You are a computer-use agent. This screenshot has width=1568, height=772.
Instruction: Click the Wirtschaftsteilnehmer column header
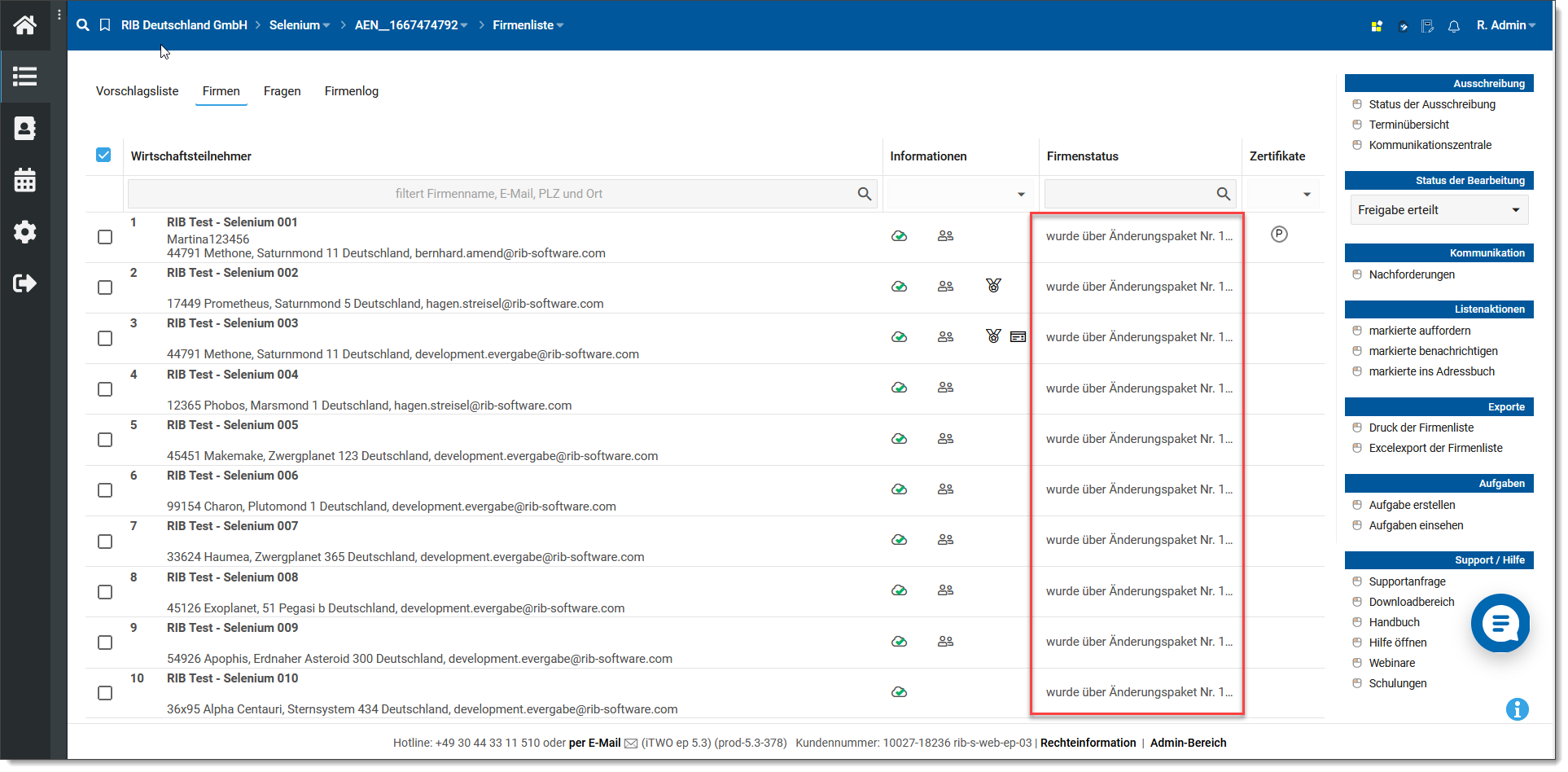tap(191, 156)
